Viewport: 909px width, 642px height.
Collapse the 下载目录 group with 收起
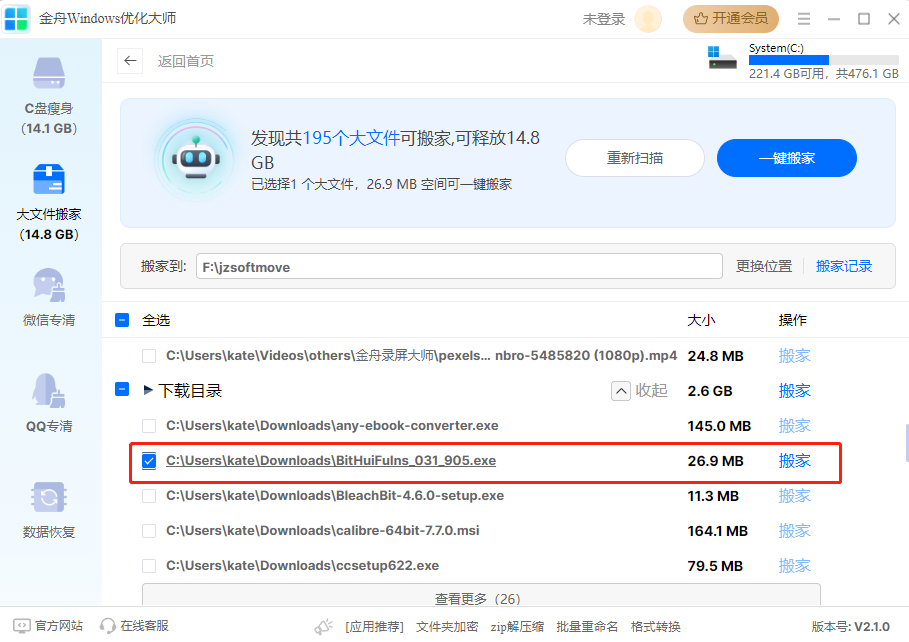pyautogui.click(x=639, y=390)
